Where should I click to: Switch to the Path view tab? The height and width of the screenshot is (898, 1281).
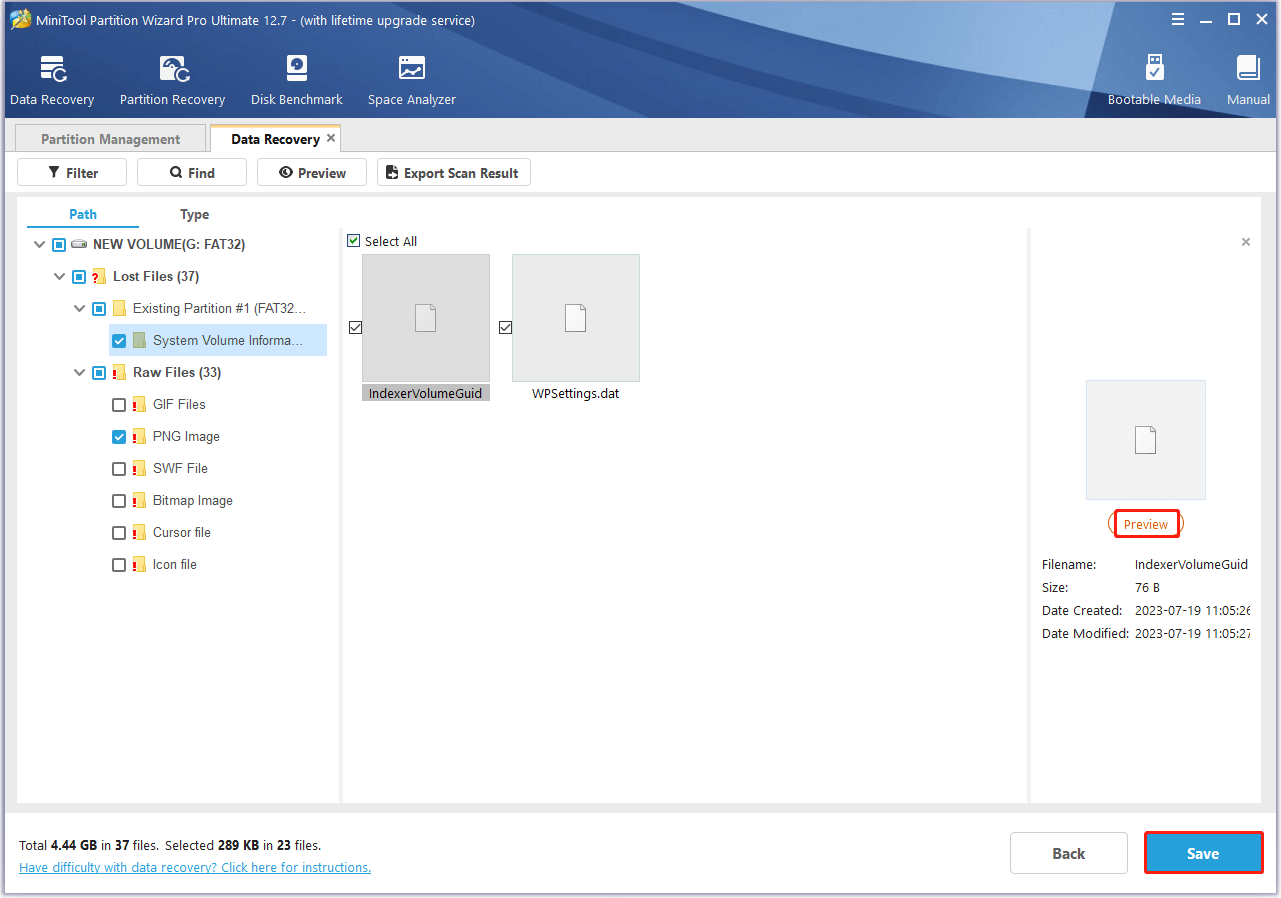coord(83,214)
